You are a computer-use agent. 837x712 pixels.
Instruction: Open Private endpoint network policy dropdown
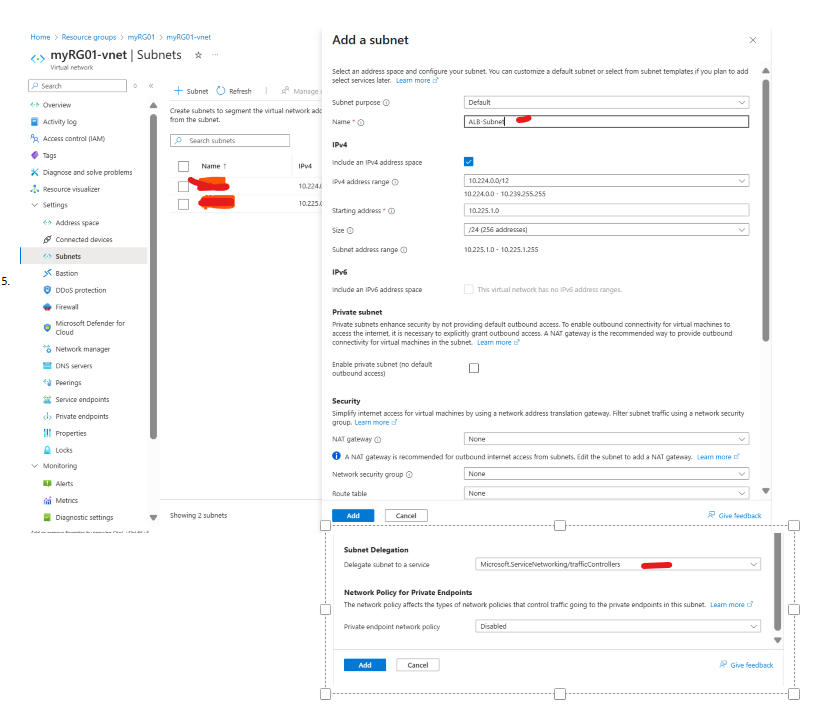click(618, 627)
